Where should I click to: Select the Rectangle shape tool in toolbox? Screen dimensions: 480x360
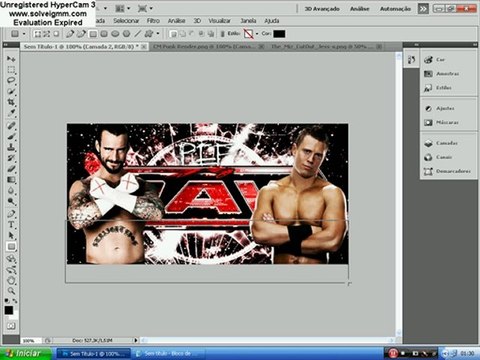[x=11, y=247]
